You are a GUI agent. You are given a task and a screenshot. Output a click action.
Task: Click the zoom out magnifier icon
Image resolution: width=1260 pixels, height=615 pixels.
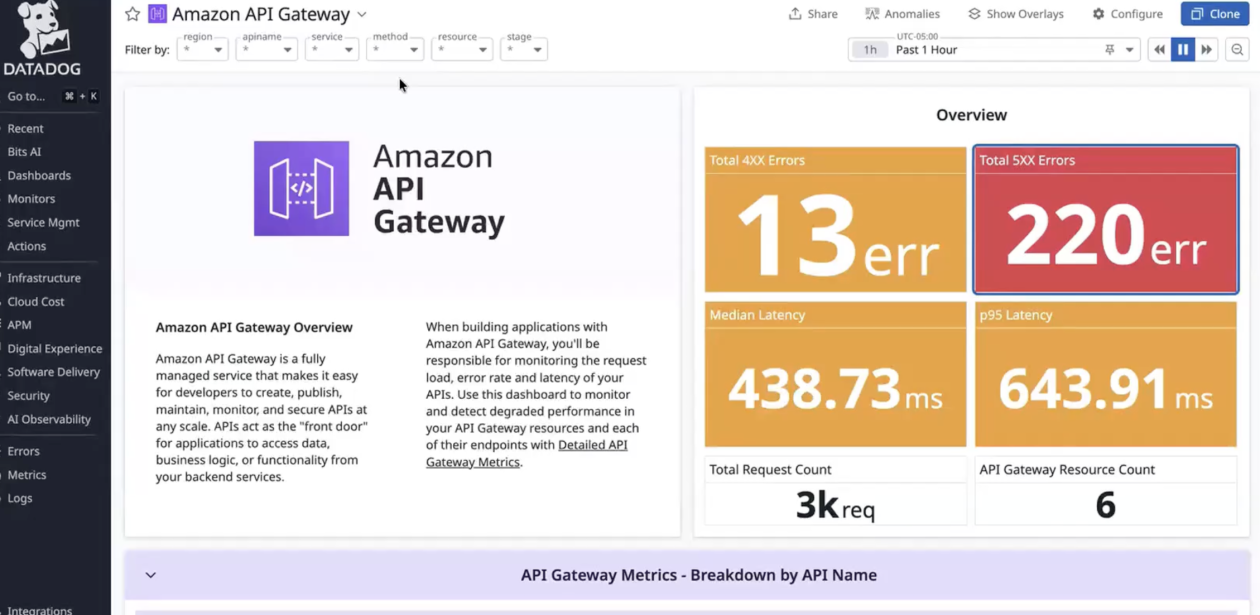click(1239, 49)
